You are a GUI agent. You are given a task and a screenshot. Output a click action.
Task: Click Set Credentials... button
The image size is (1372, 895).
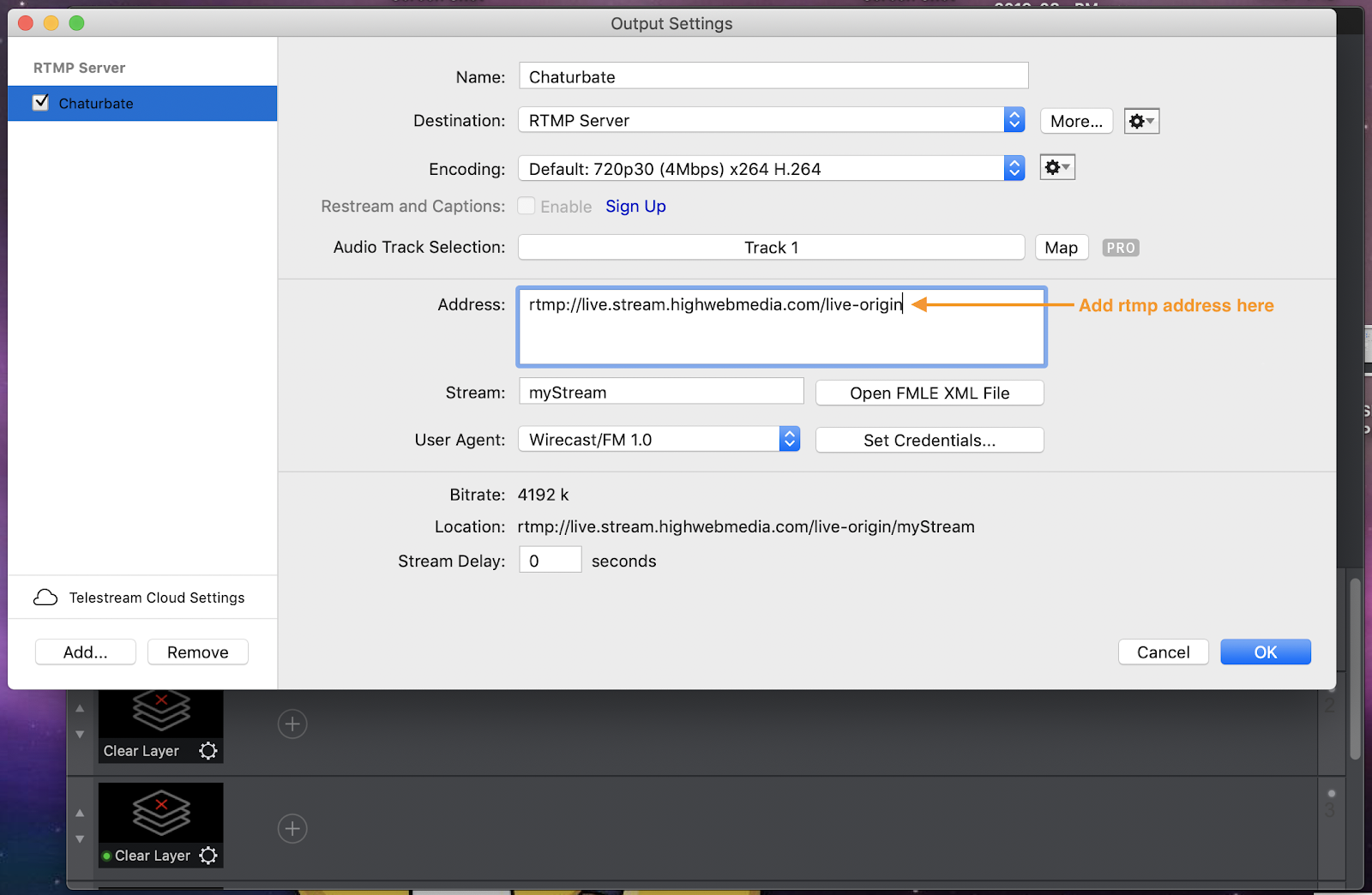(930, 440)
